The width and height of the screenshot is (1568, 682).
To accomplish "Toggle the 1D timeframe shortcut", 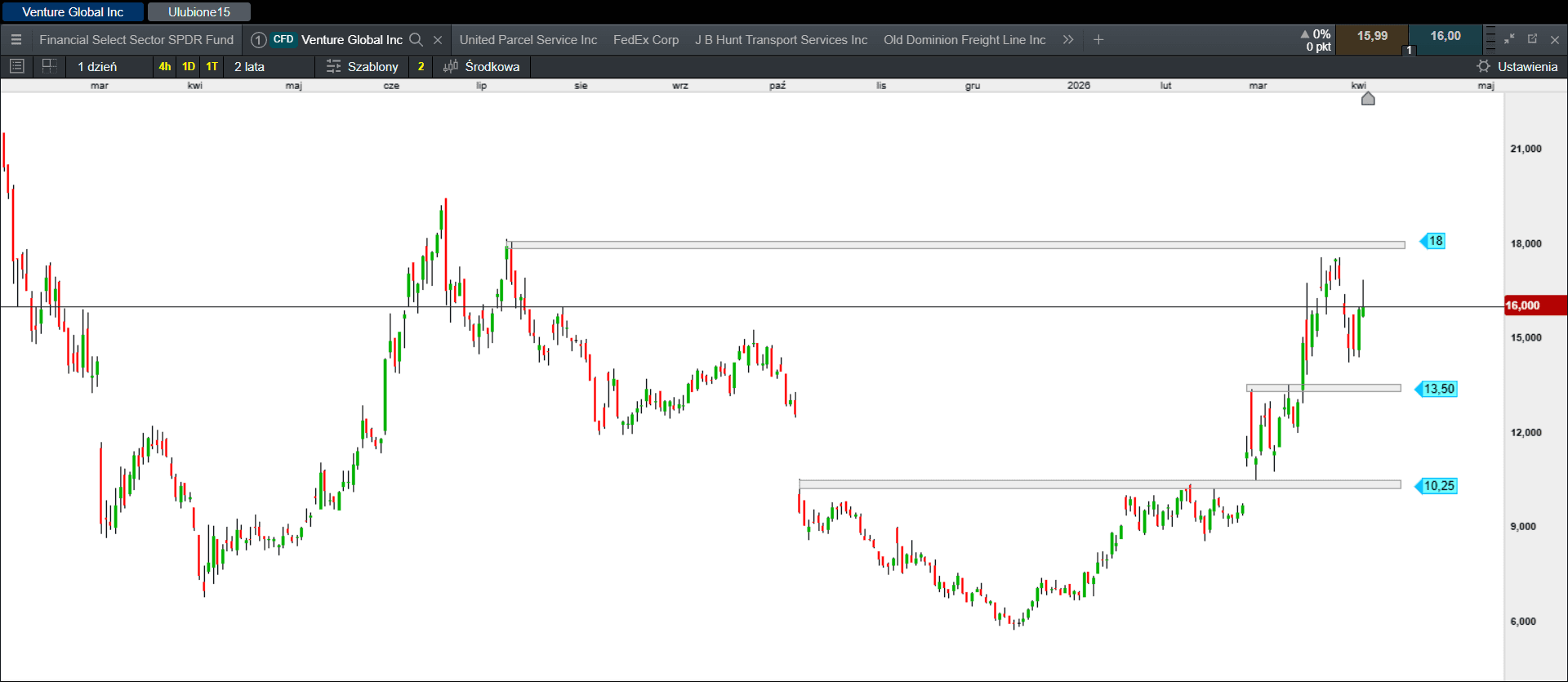I will click(189, 66).
